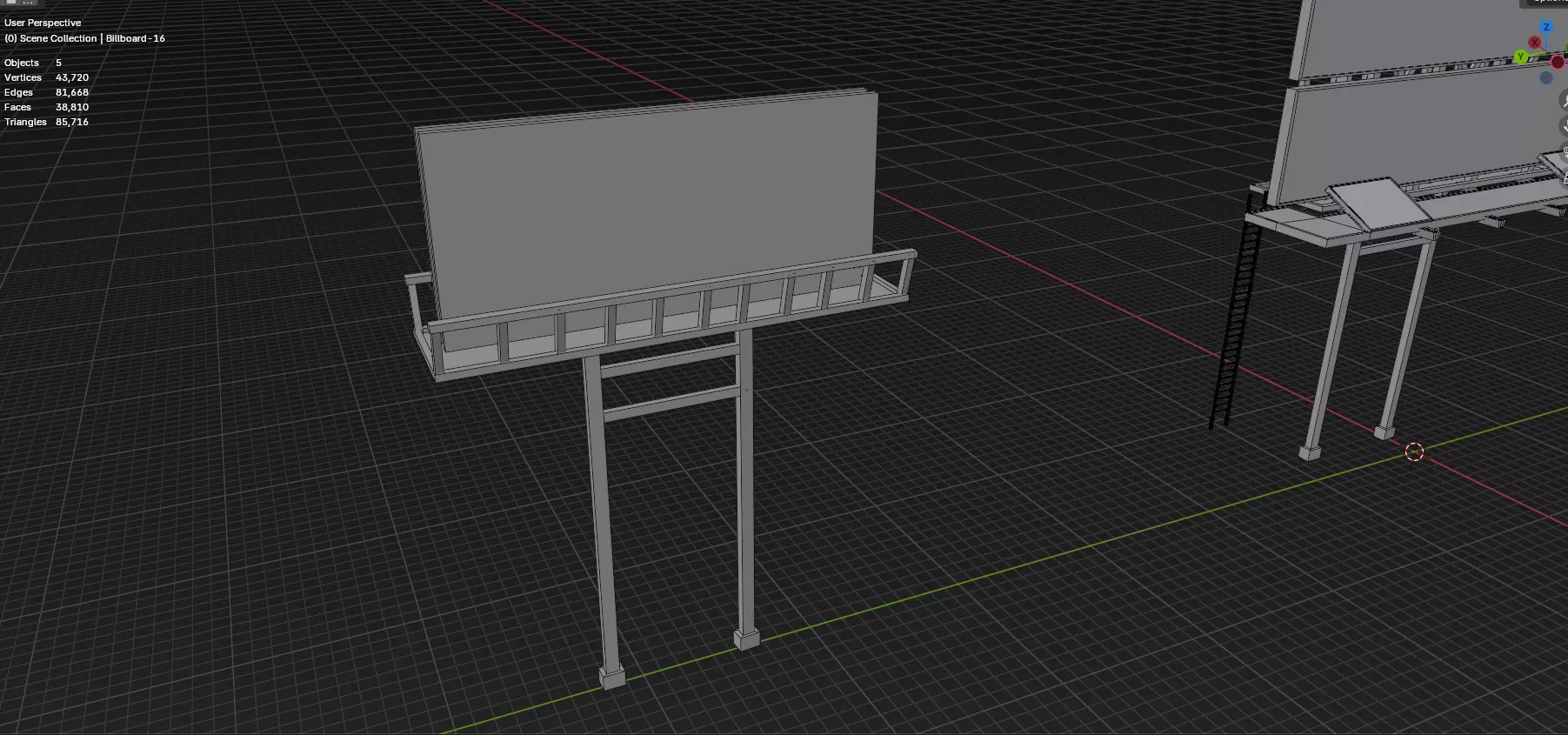Click the '85,716' triangles count
Viewport: 1568px width, 735px height.
tap(72, 122)
